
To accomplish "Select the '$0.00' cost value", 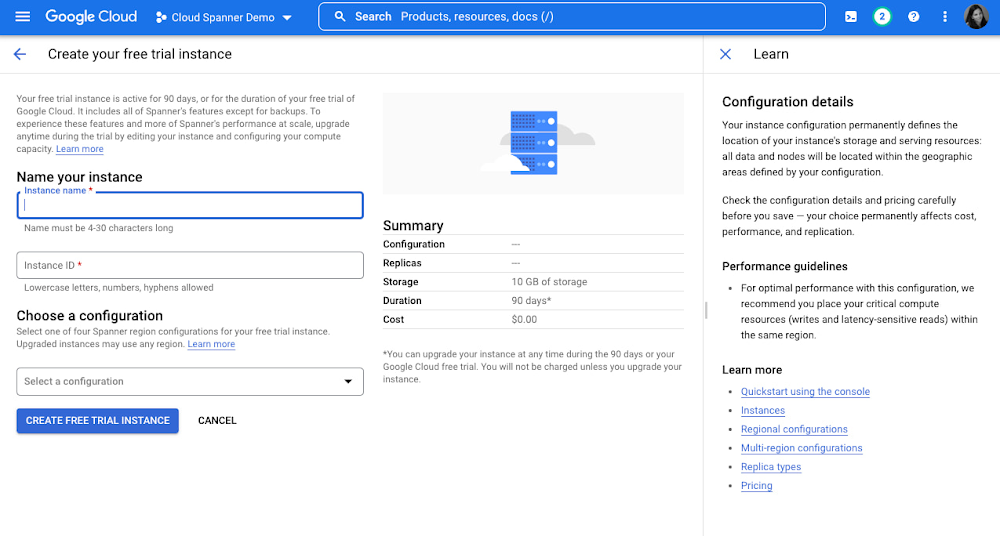I will (524, 320).
